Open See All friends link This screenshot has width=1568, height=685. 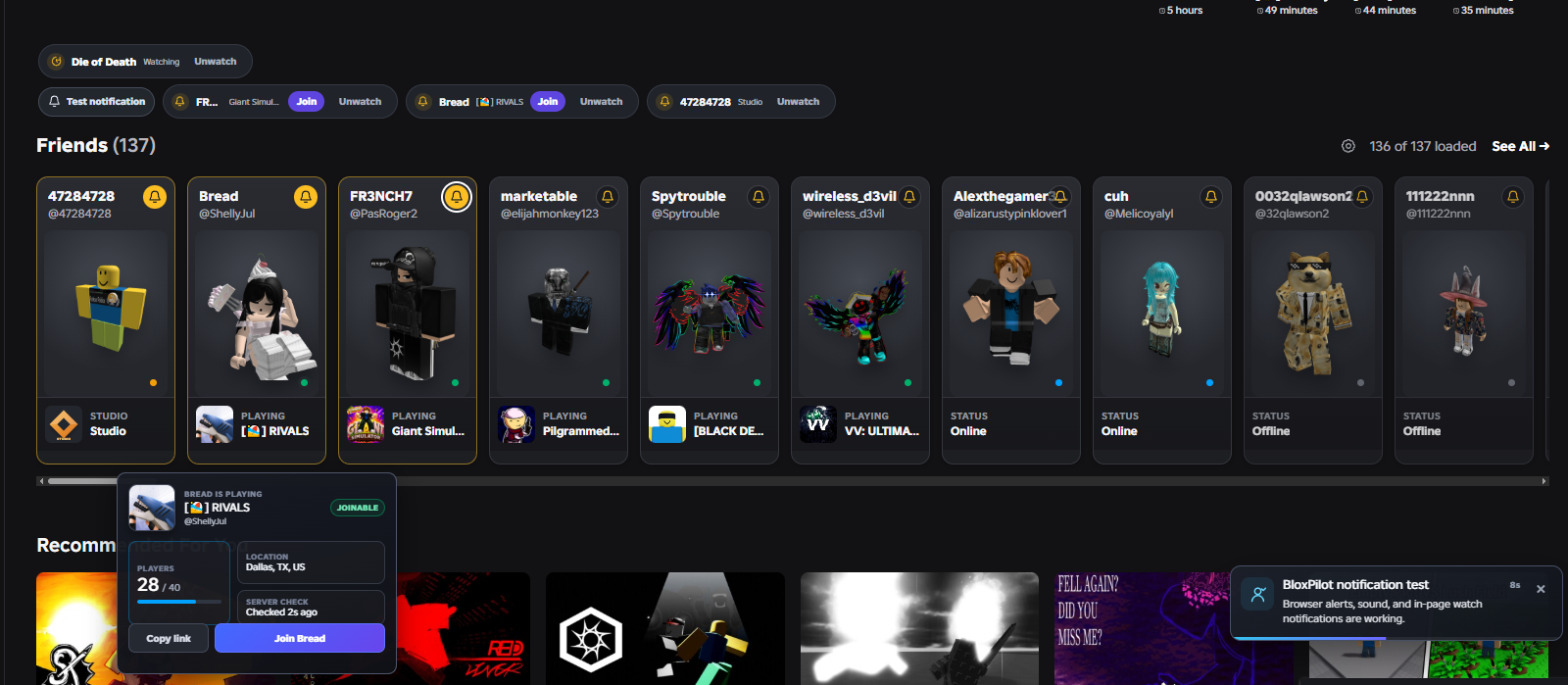[1521, 146]
